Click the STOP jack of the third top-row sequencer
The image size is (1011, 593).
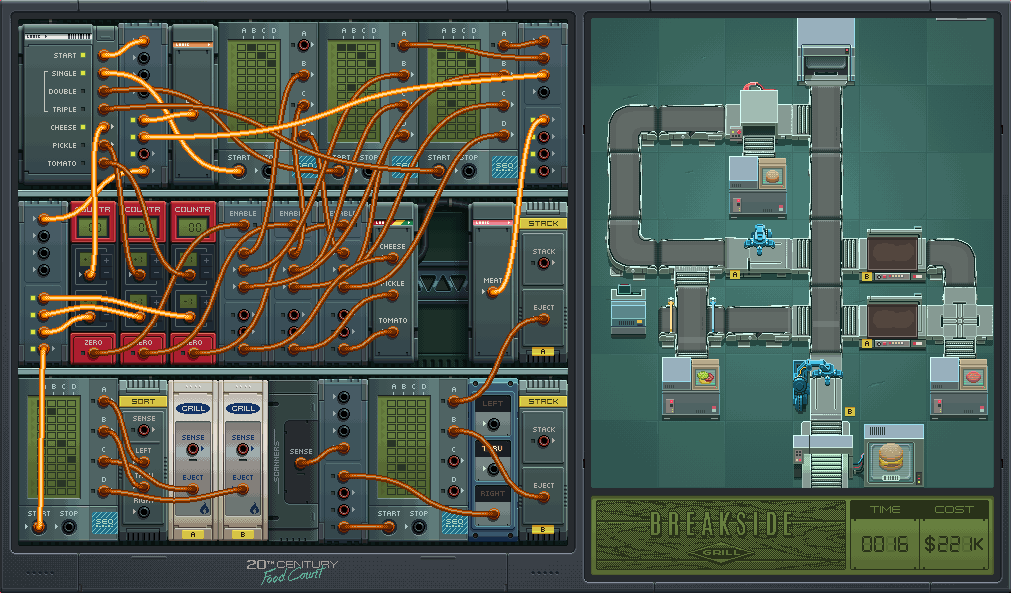[x=469, y=171]
